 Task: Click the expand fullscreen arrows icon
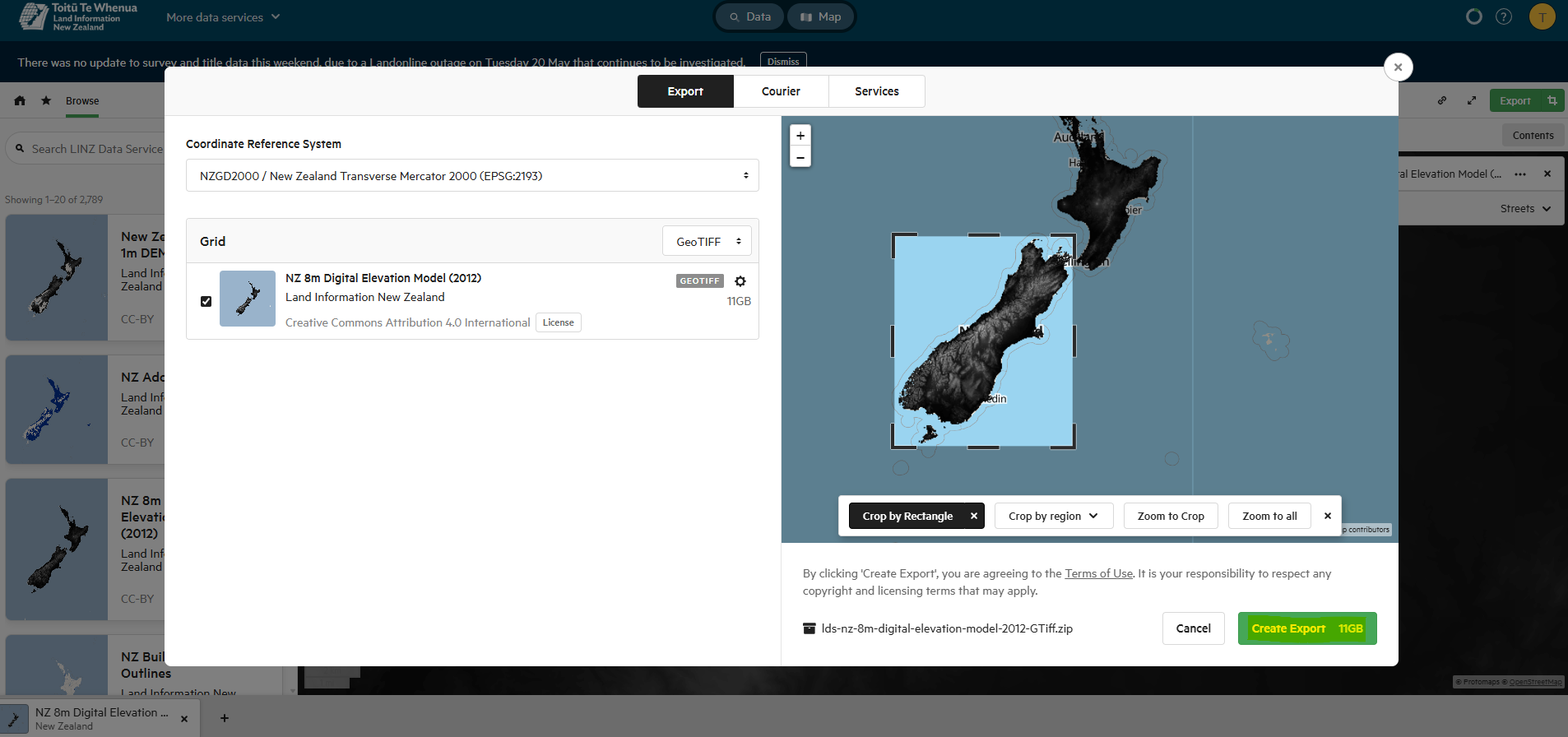(1472, 100)
